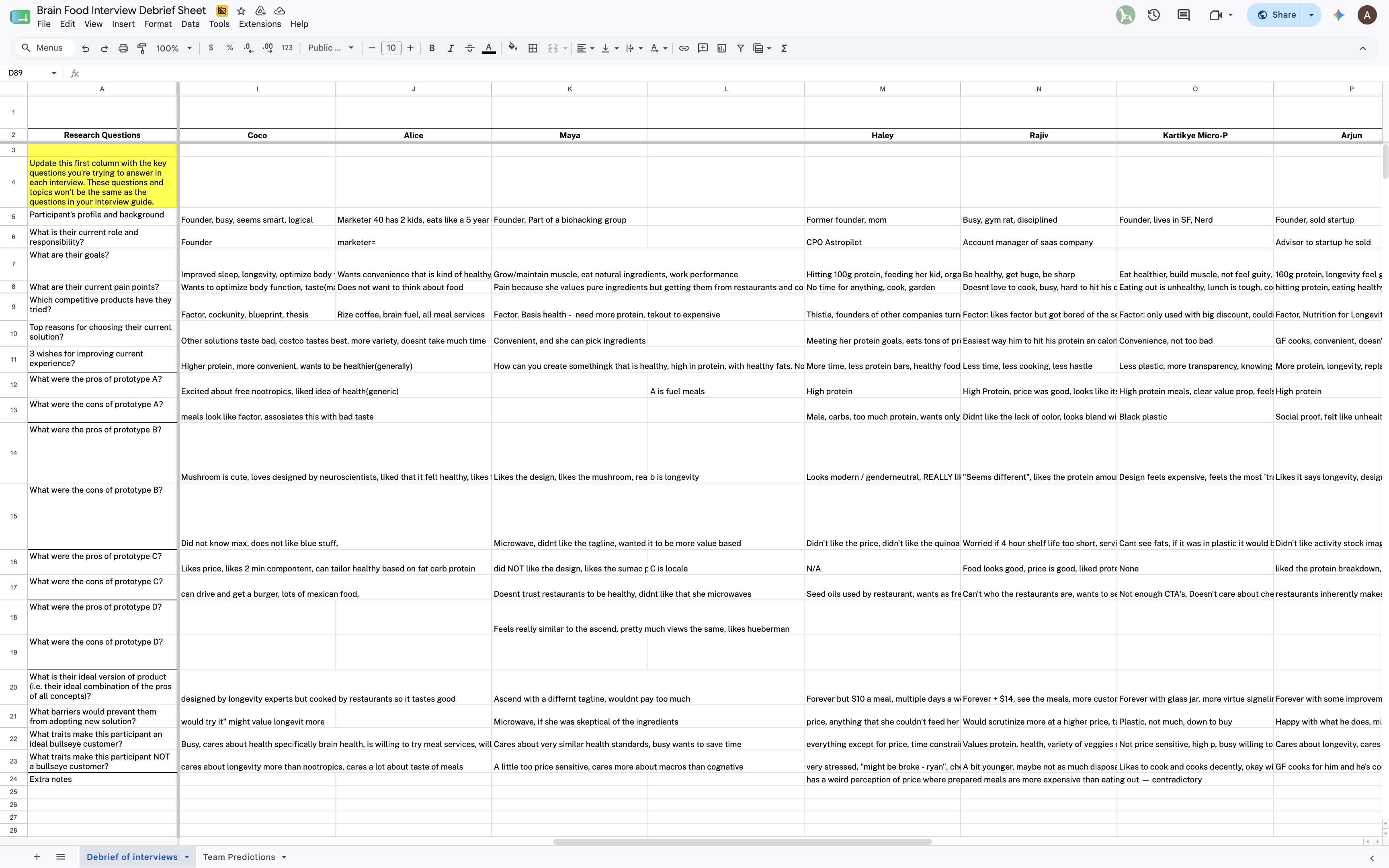Screen dimensions: 1389x868
Task: Click the Undo icon in toolbar
Action: (86, 48)
